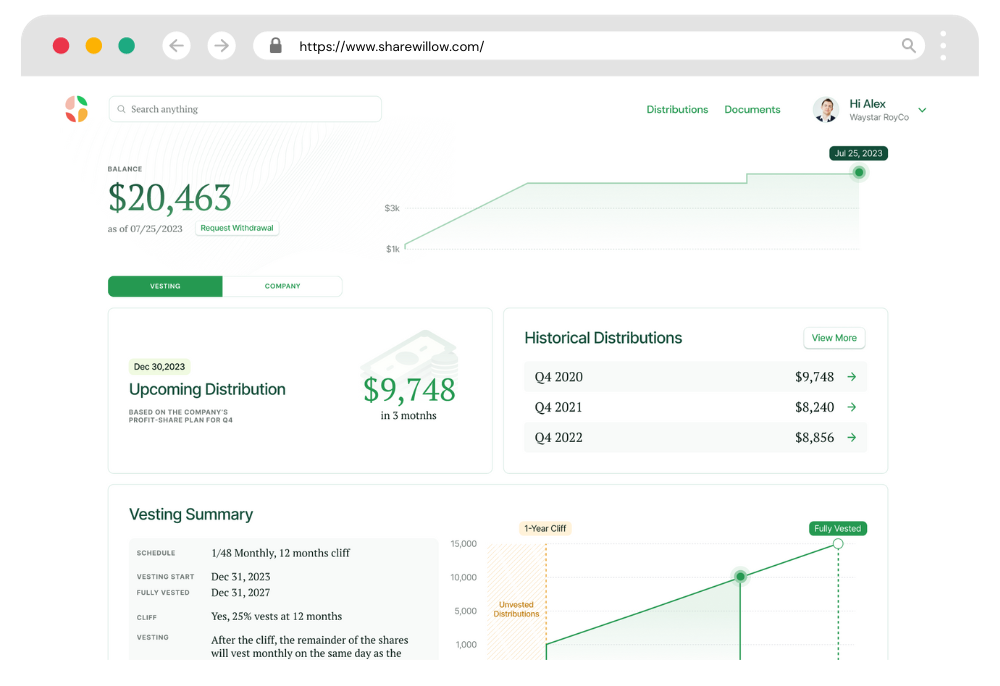1000x686 pixels.
Task: Click the ShareWillow logo icon
Action: [78, 109]
